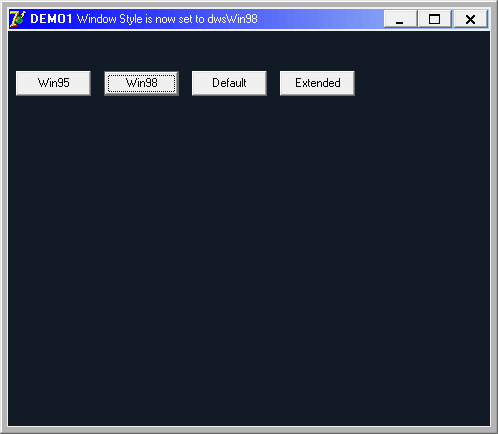Maximize the DEMO1 window
Image resolution: width=498 pixels, height=434 pixels.
point(435,19)
